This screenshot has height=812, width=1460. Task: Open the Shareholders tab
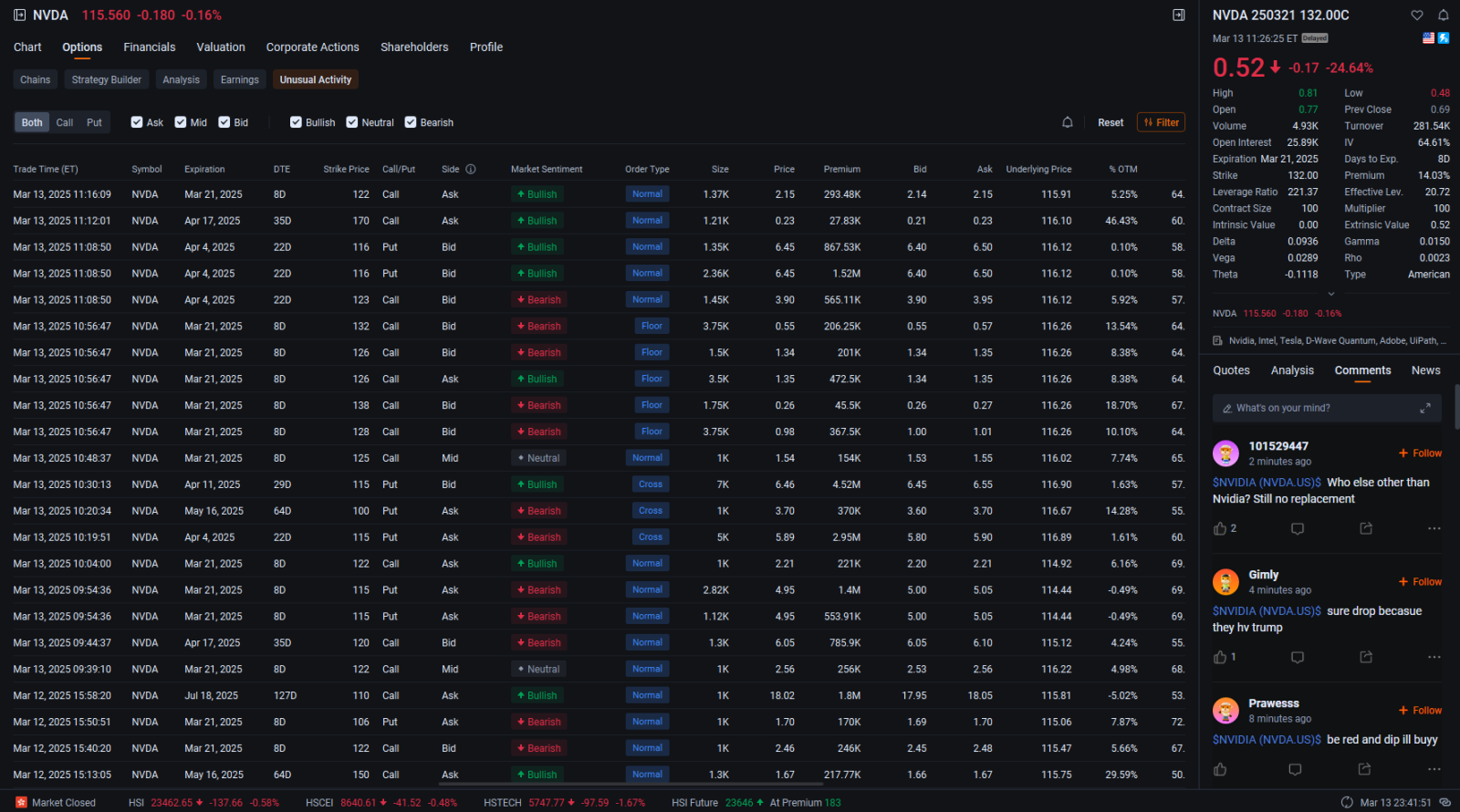coord(414,47)
